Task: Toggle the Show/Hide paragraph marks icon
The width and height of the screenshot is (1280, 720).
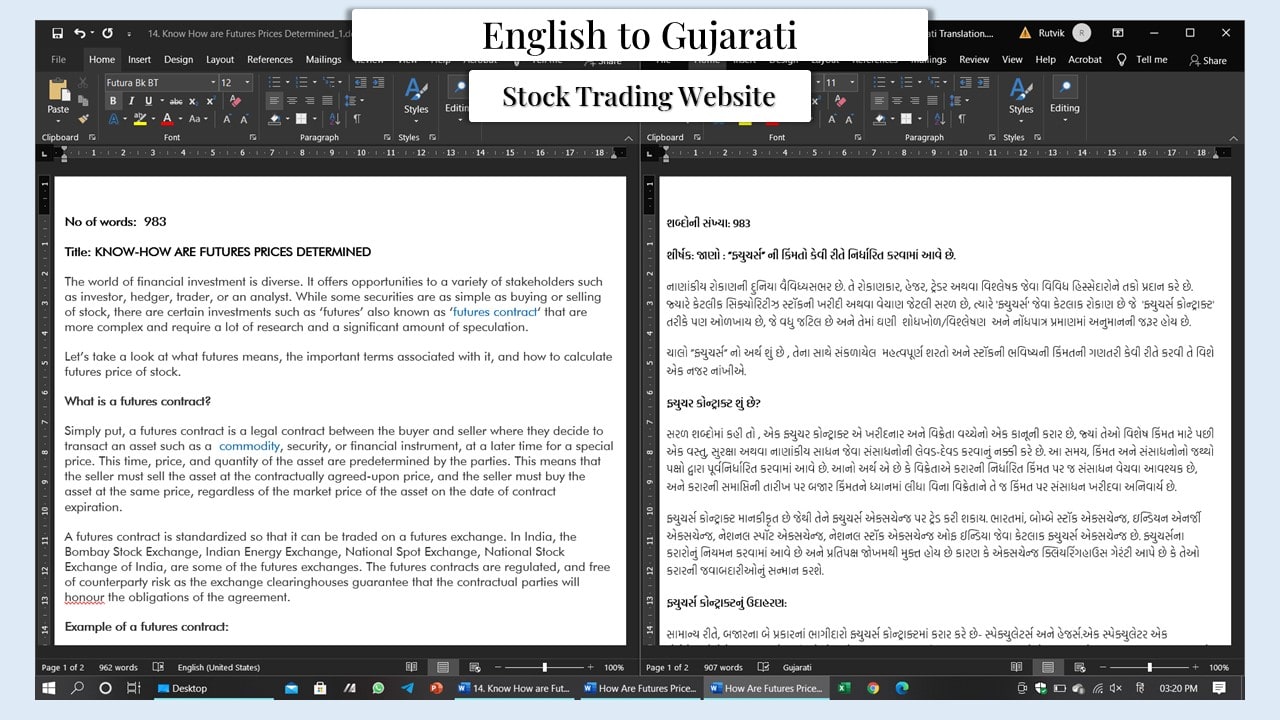Action: 356,119
